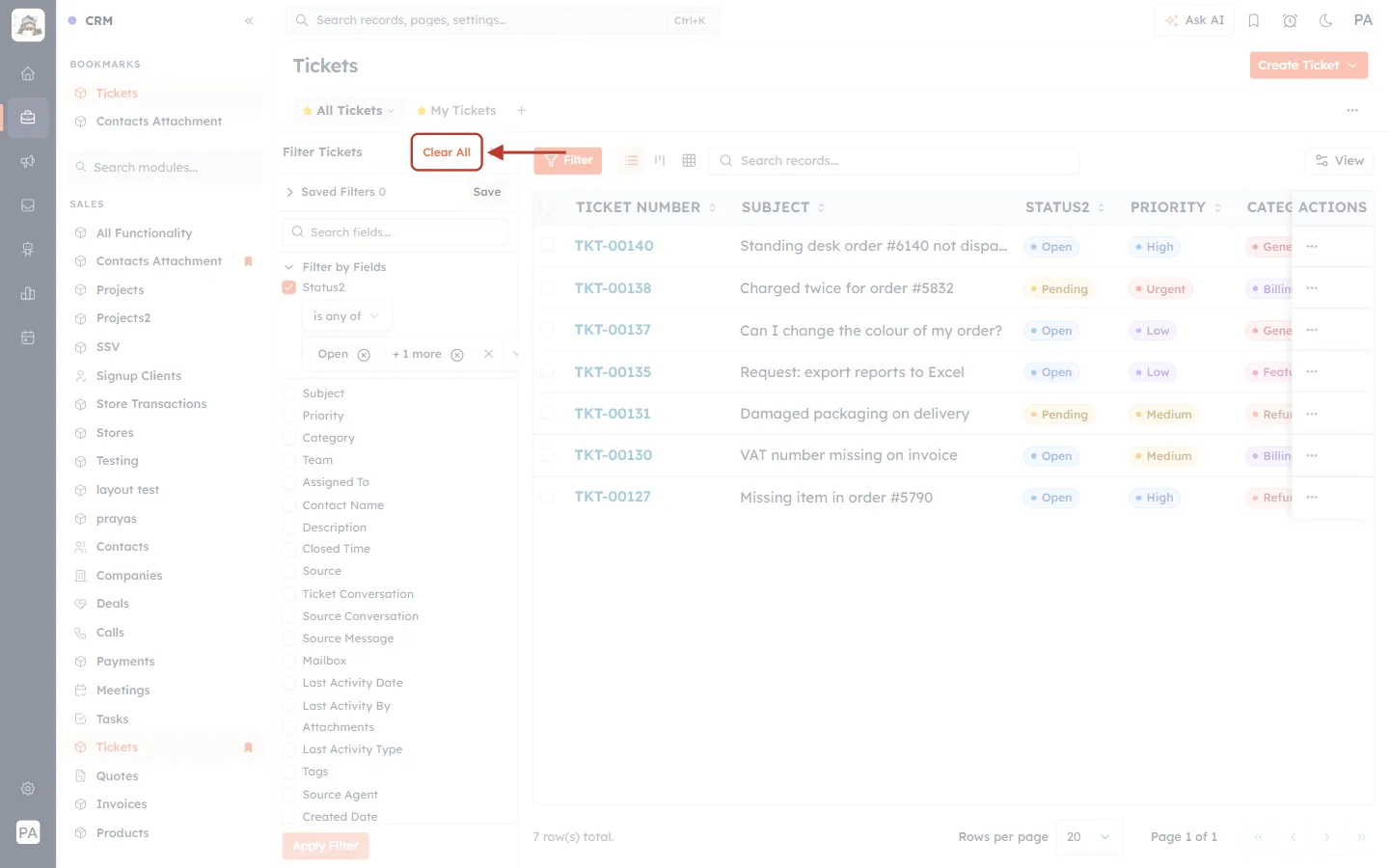The width and height of the screenshot is (1389, 868).
Task: Open Contacts in the sales menu
Action: coord(123,547)
